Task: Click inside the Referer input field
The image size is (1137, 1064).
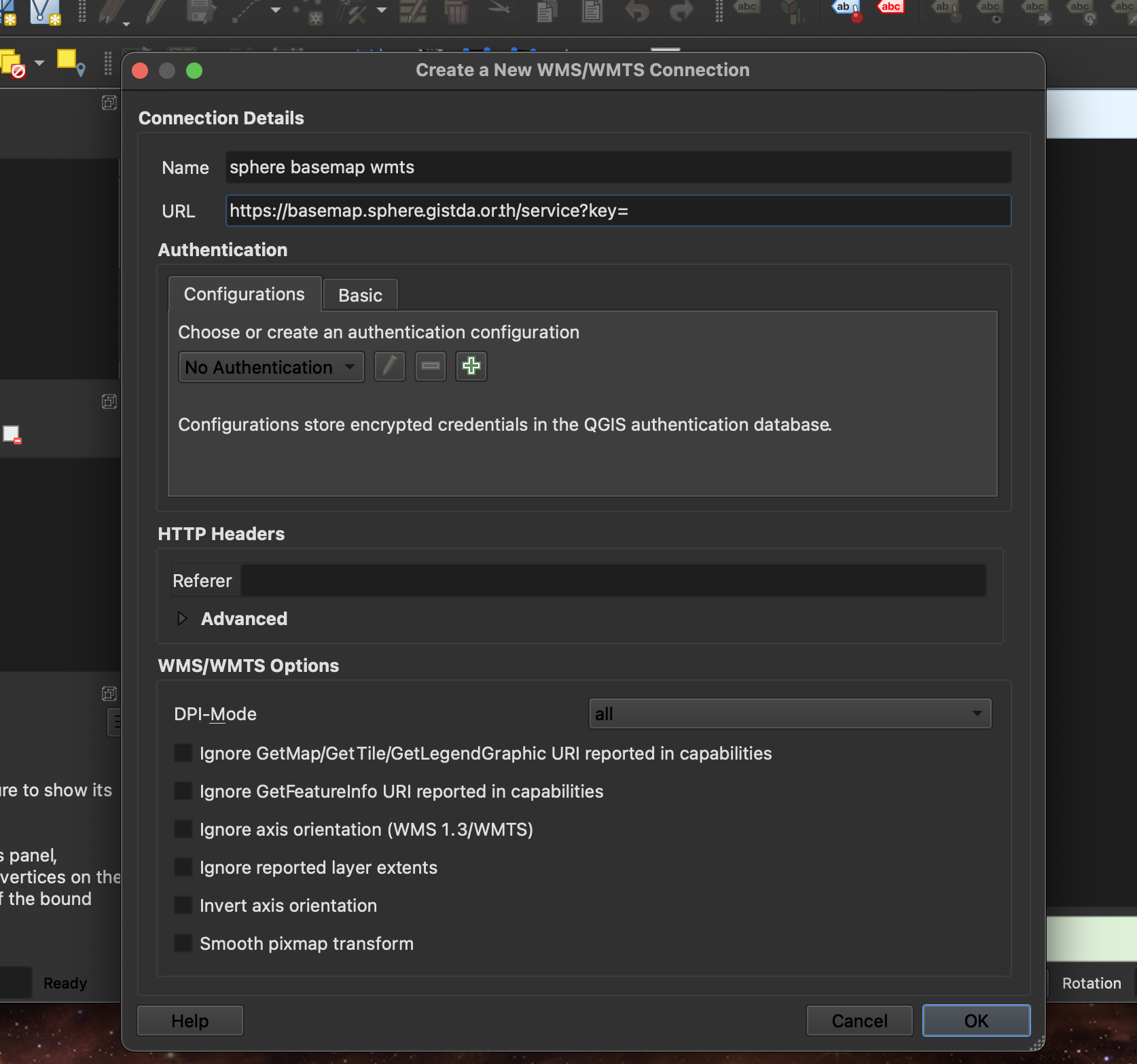Action: tap(611, 580)
